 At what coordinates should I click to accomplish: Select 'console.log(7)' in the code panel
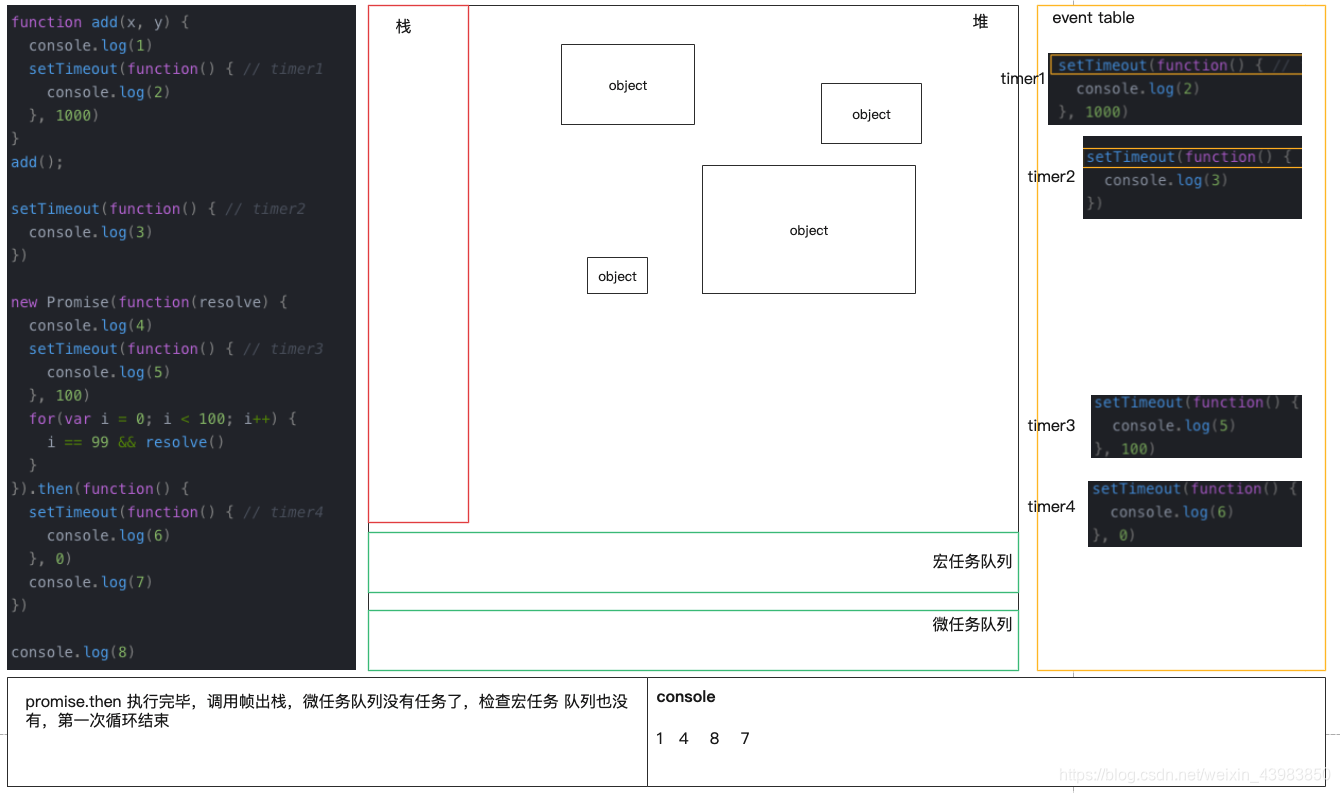91,582
